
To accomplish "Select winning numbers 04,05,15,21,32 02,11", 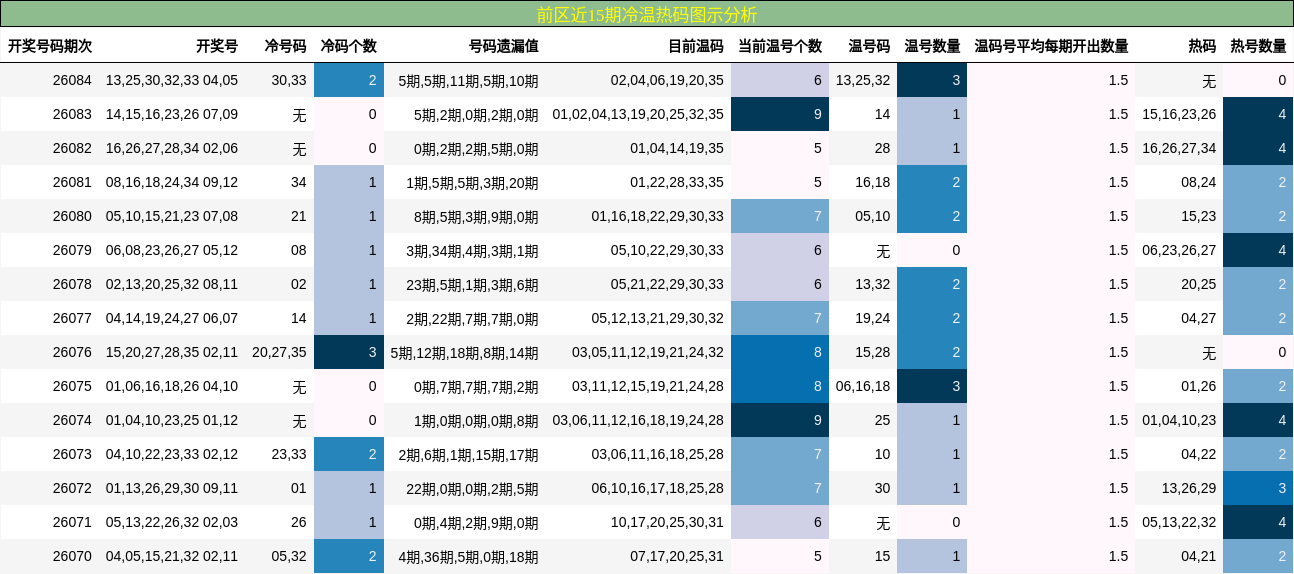I will click(172, 556).
